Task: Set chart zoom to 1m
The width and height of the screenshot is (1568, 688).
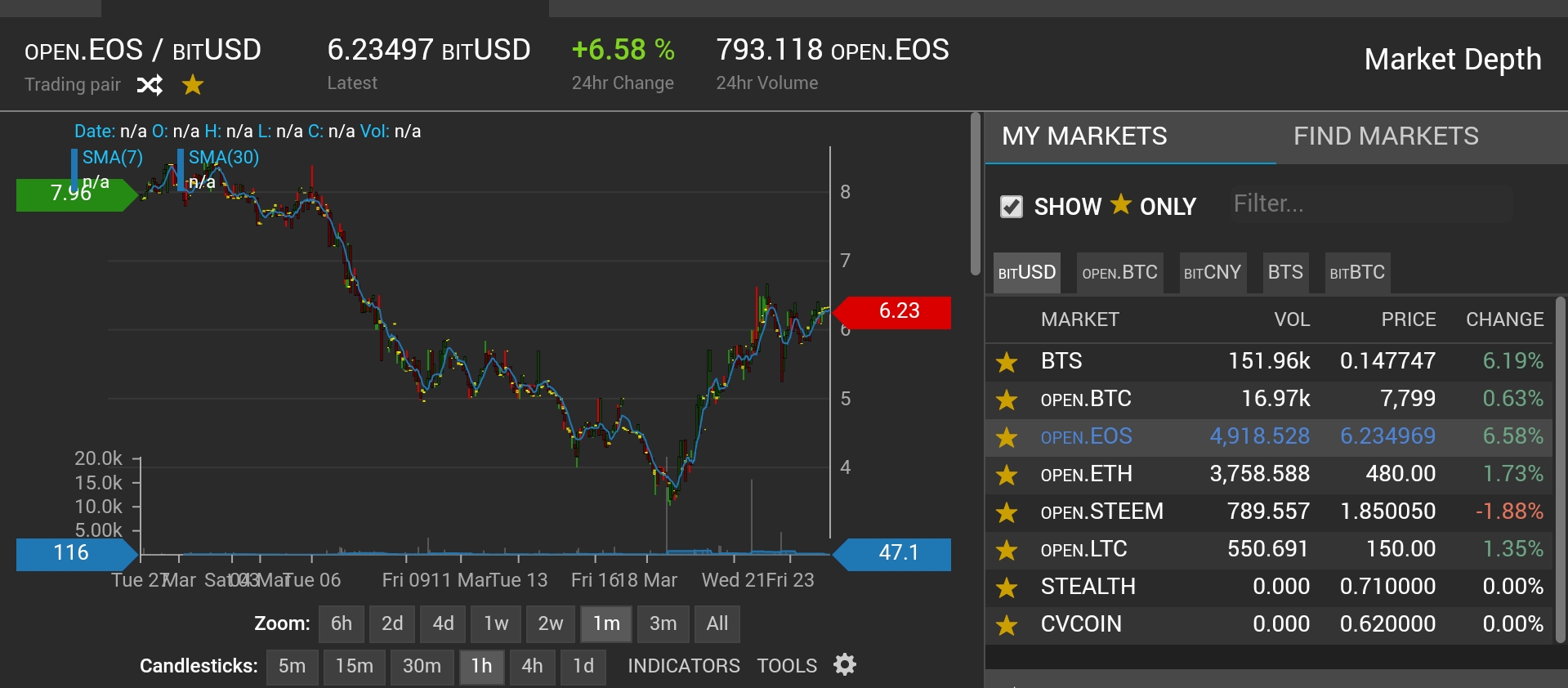Action: [x=606, y=623]
